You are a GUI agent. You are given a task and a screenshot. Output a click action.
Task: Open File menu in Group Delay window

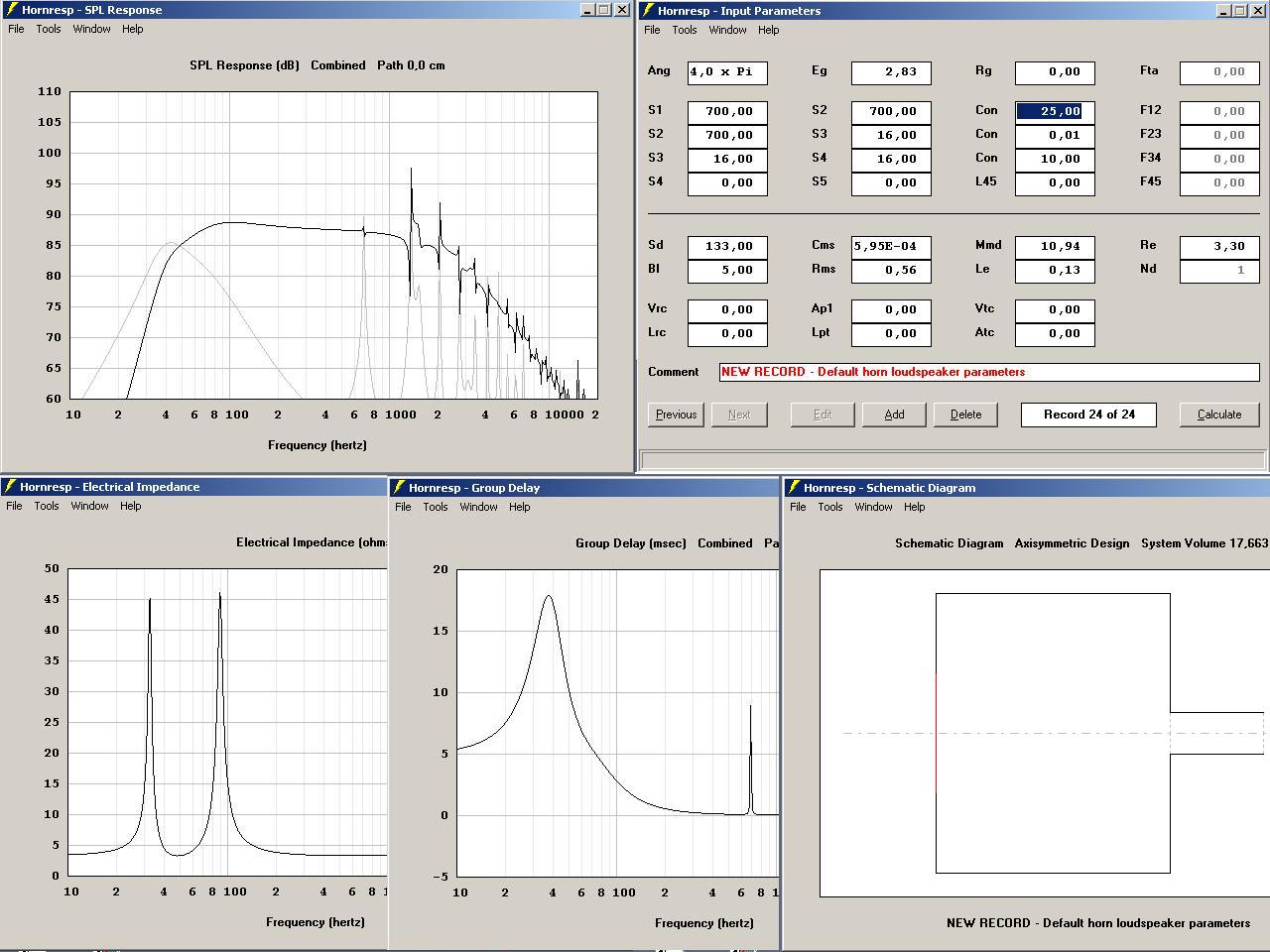403,507
